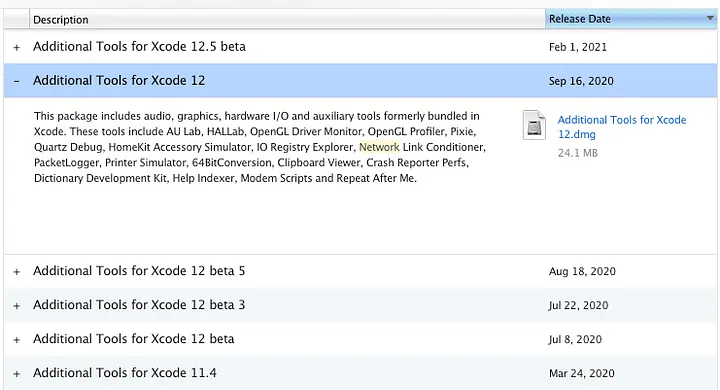Select the Additional Tools for Xcode 12 beta 5 title

coord(139,271)
